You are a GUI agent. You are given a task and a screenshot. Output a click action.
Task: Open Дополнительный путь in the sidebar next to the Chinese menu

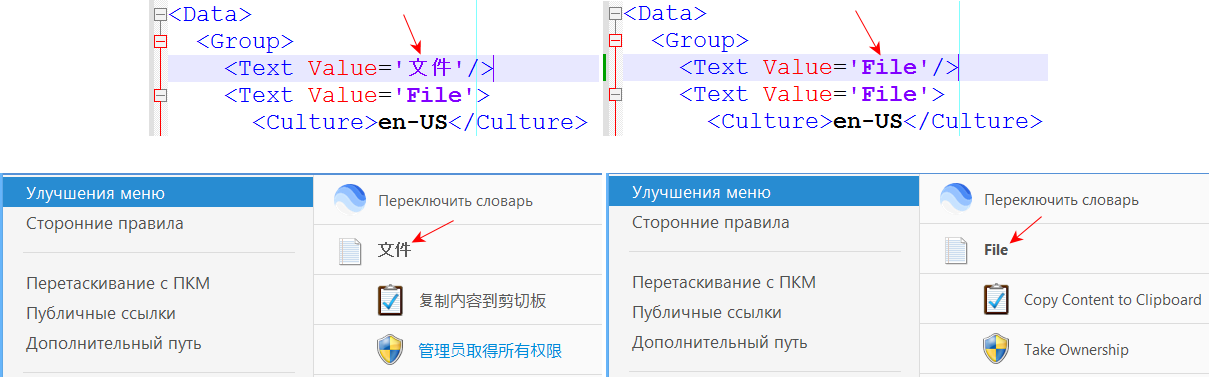click(114, 343)
